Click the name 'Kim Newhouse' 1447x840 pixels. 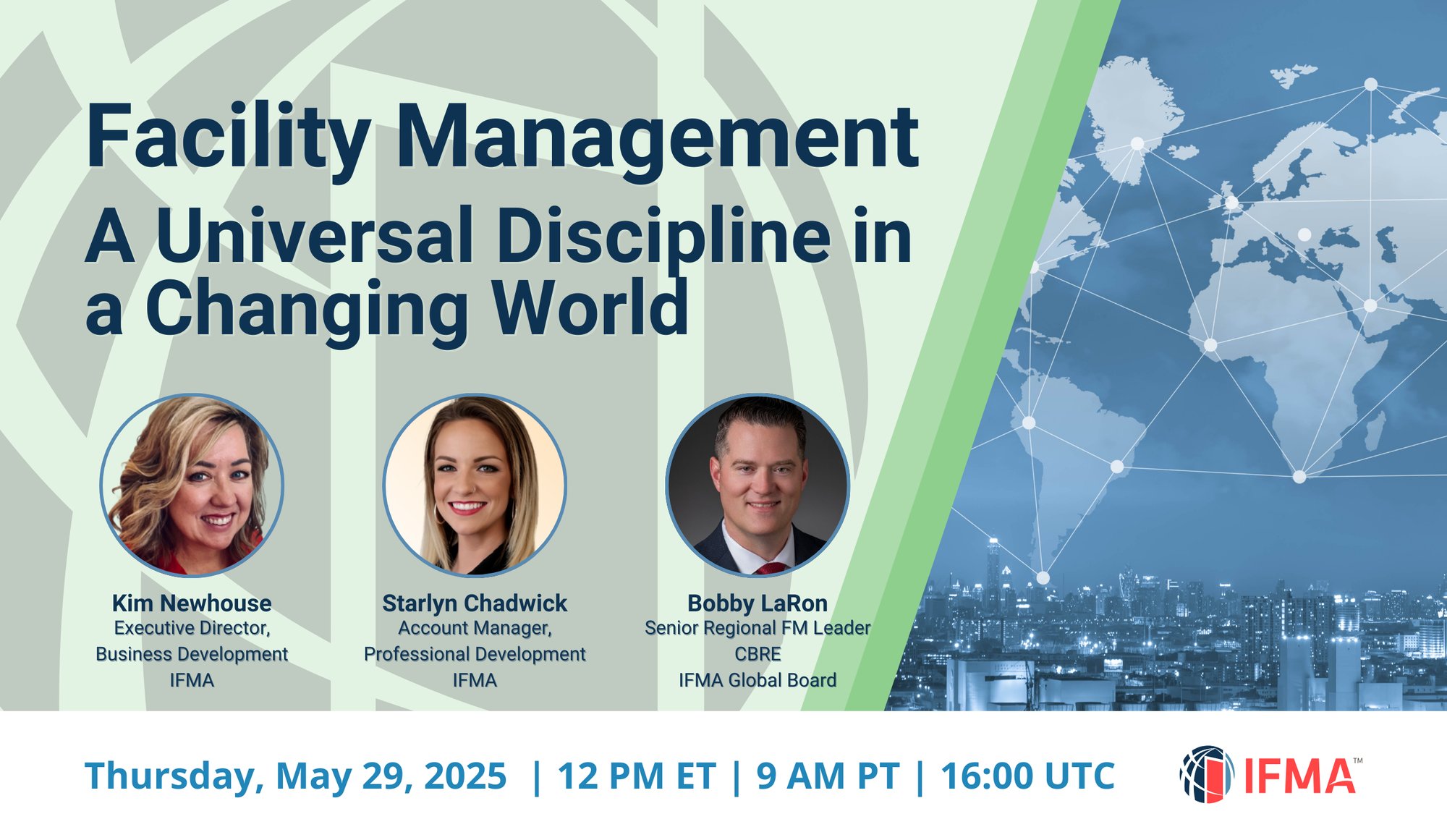coord(192,603)
